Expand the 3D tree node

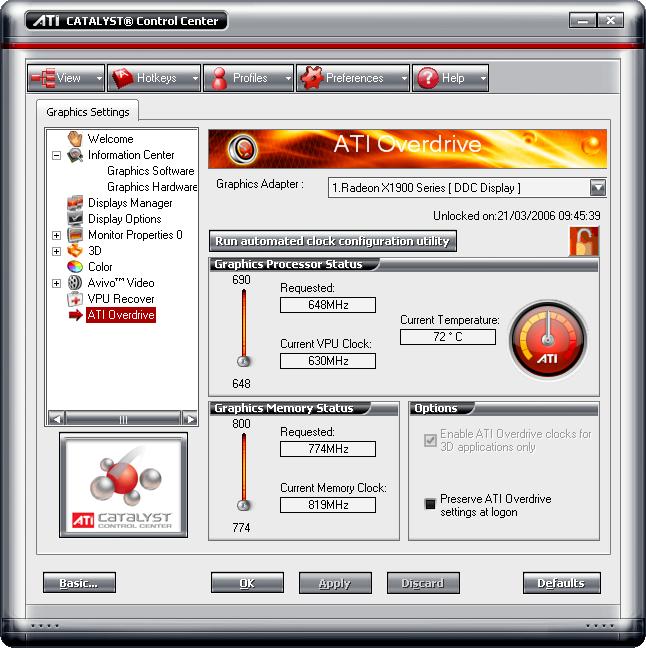pos(57,251)
